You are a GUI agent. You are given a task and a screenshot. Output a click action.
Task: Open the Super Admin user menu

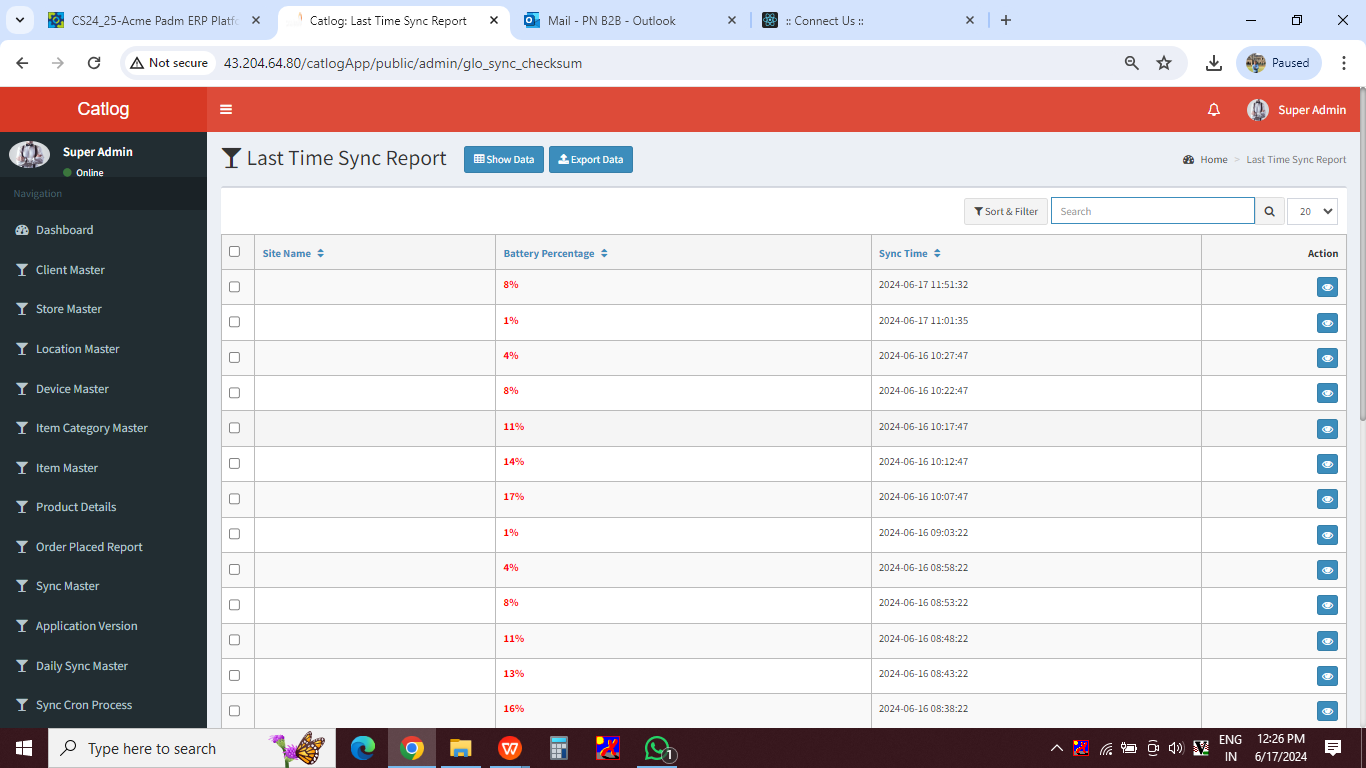pyautogui.click(x=1297, y=110)
